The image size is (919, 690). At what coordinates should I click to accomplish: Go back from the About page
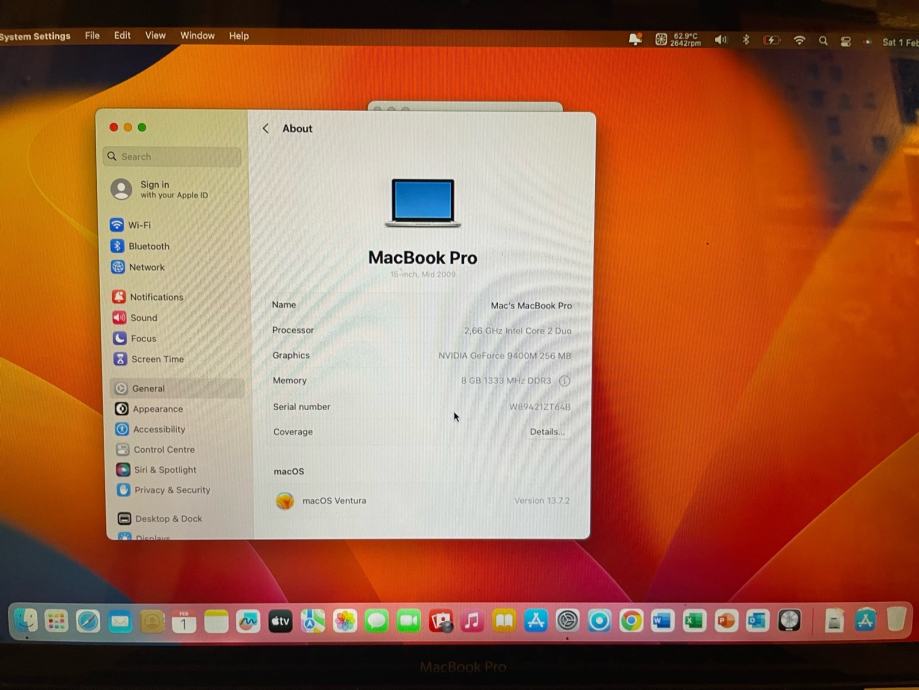coord(266,128)
